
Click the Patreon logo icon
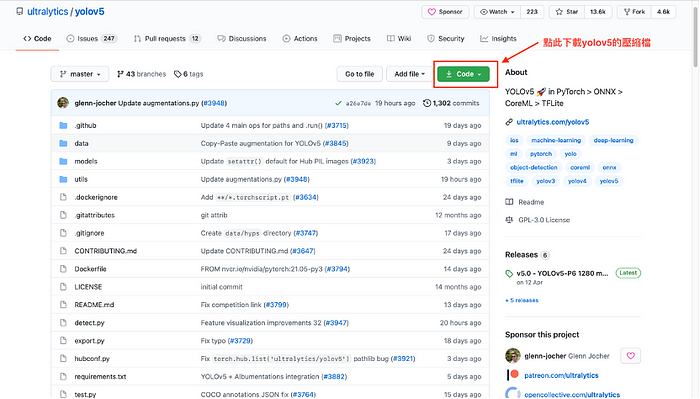512,375
